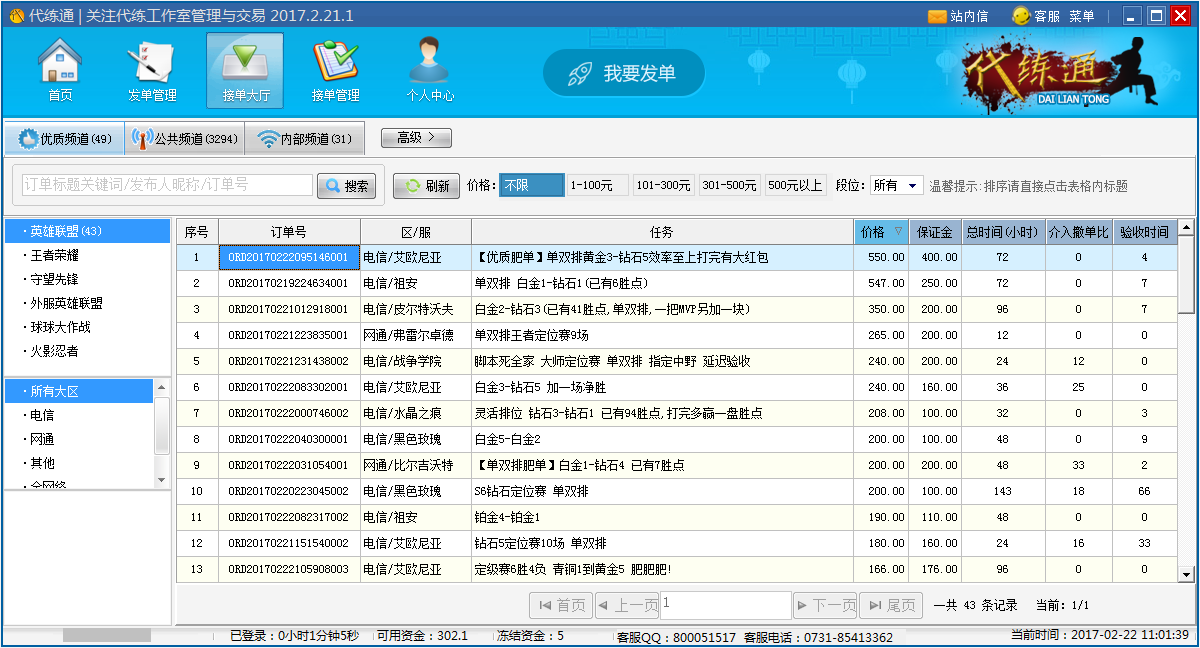Viewport: 1200px width, 648px height.
Task: Click the bottom horizontal scrollbar thumb
Action: coord(106,635)
